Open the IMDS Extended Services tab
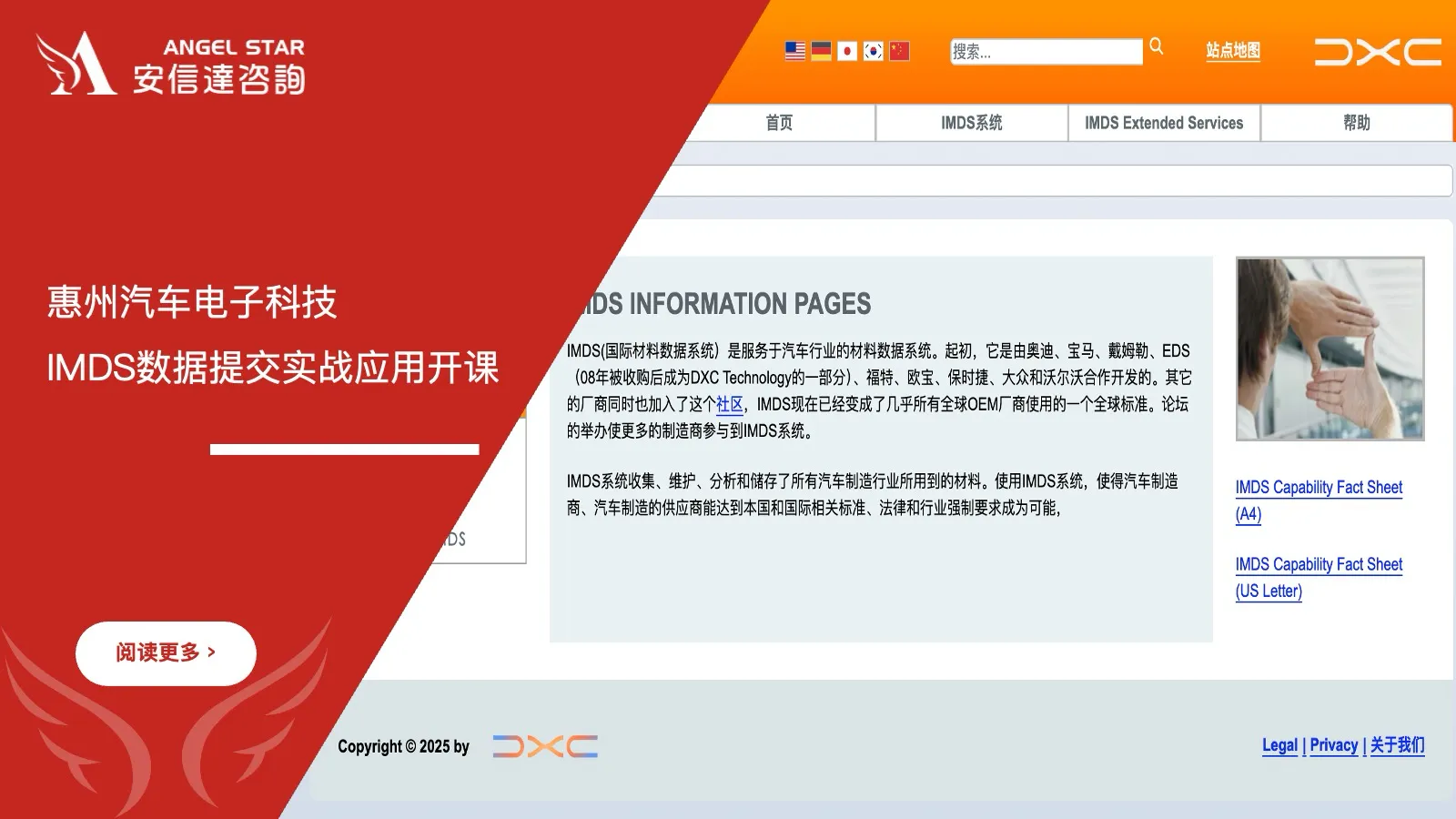The width and height of the screenshot is (1456, 819). [x=1163, y=124]
